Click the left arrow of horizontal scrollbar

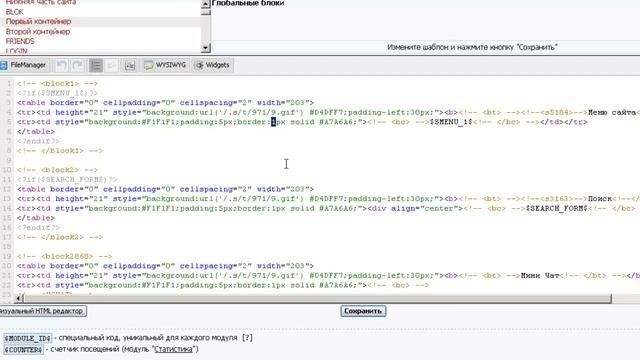tap(18, 299)
